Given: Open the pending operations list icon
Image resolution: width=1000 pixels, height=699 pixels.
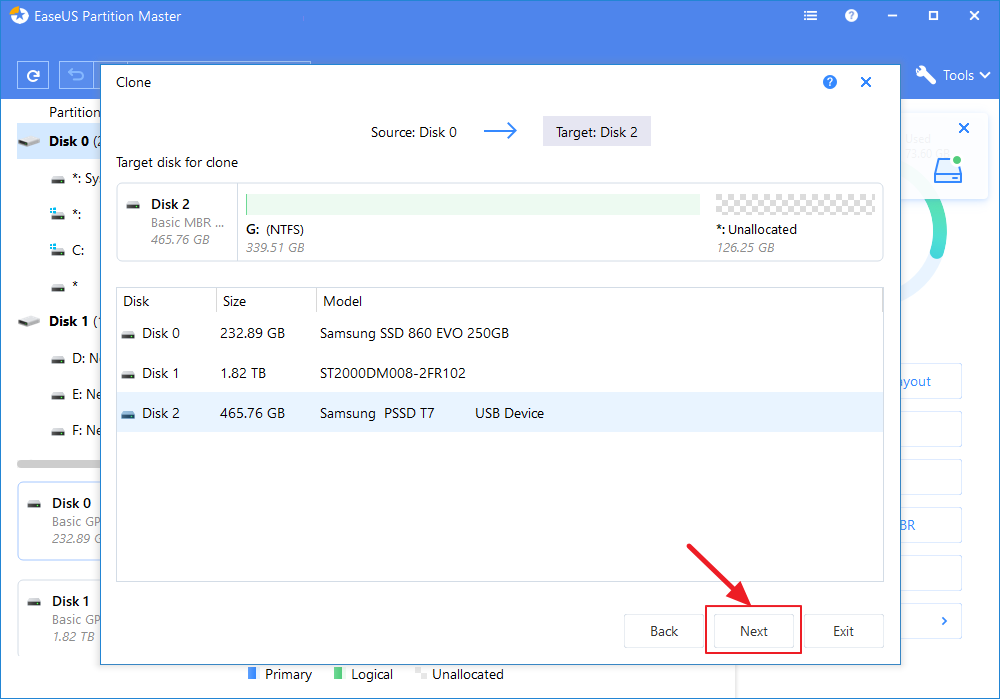Looking at the screenshot, I should coord(810,15).
